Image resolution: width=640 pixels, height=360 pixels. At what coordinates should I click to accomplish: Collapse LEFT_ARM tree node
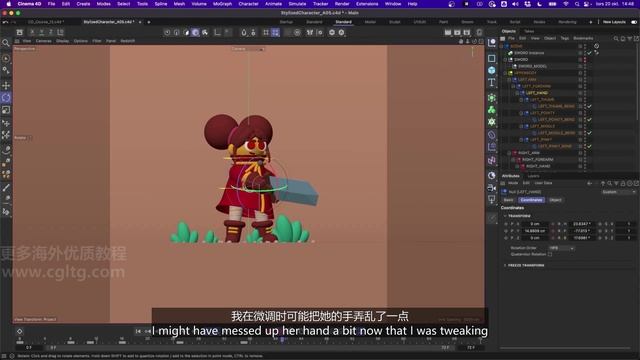pos(509,80)
